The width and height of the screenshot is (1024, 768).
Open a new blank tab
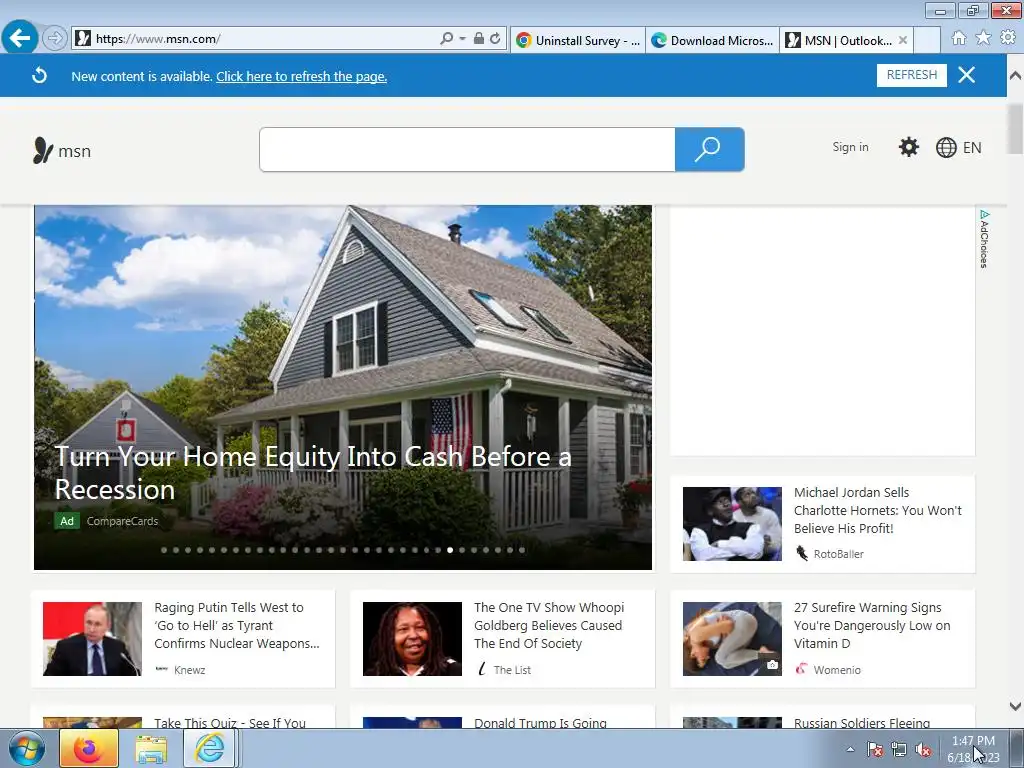pyautogui.click(x=927, y=40)
